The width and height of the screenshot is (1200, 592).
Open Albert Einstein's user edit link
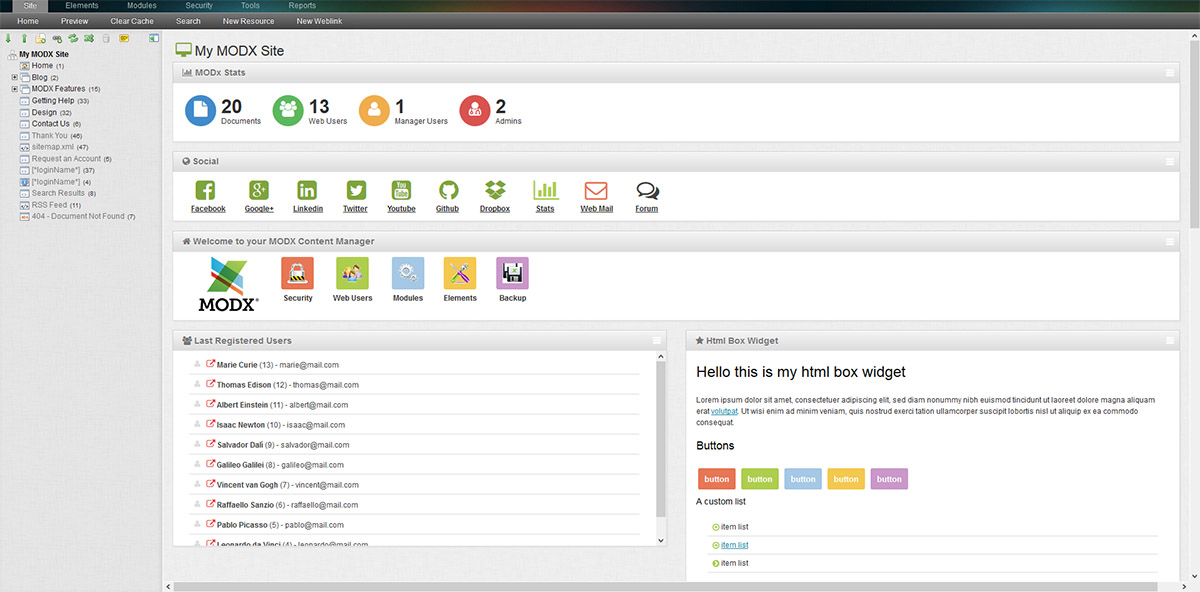(210, 405)
